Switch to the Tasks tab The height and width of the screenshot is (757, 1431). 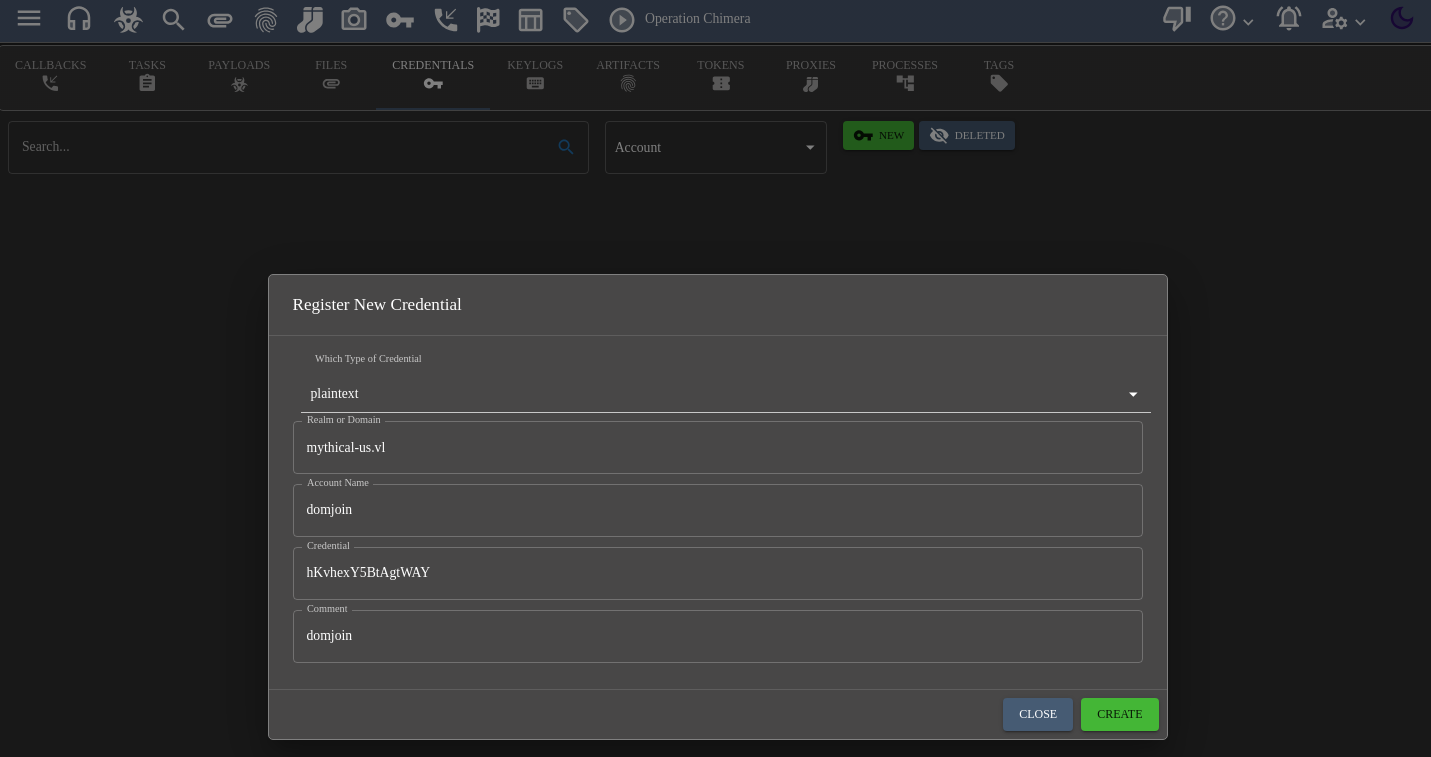pos(147,75)
